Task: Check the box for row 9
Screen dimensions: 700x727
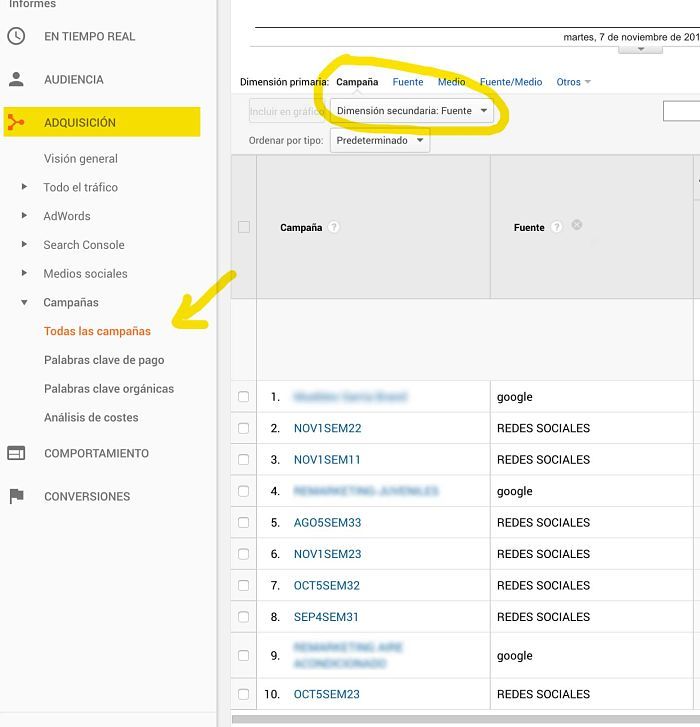Action: [x=243, y=656]
